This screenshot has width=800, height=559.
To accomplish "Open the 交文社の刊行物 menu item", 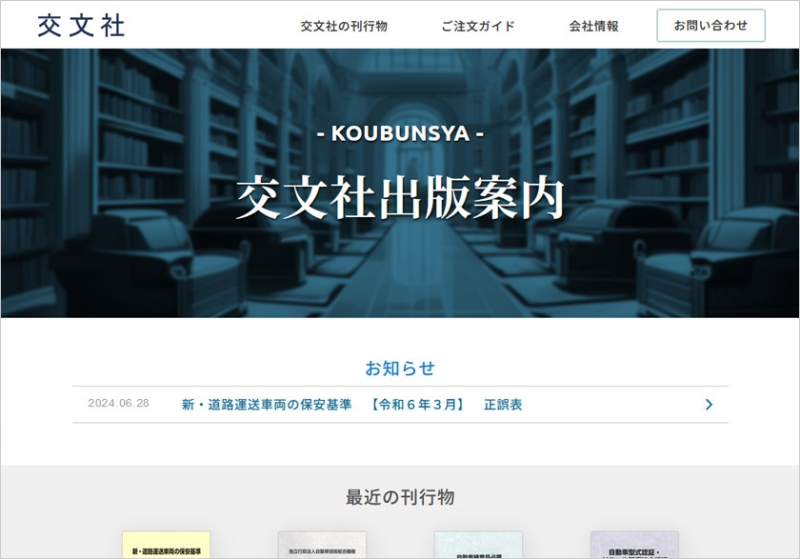I will (344, 26).
